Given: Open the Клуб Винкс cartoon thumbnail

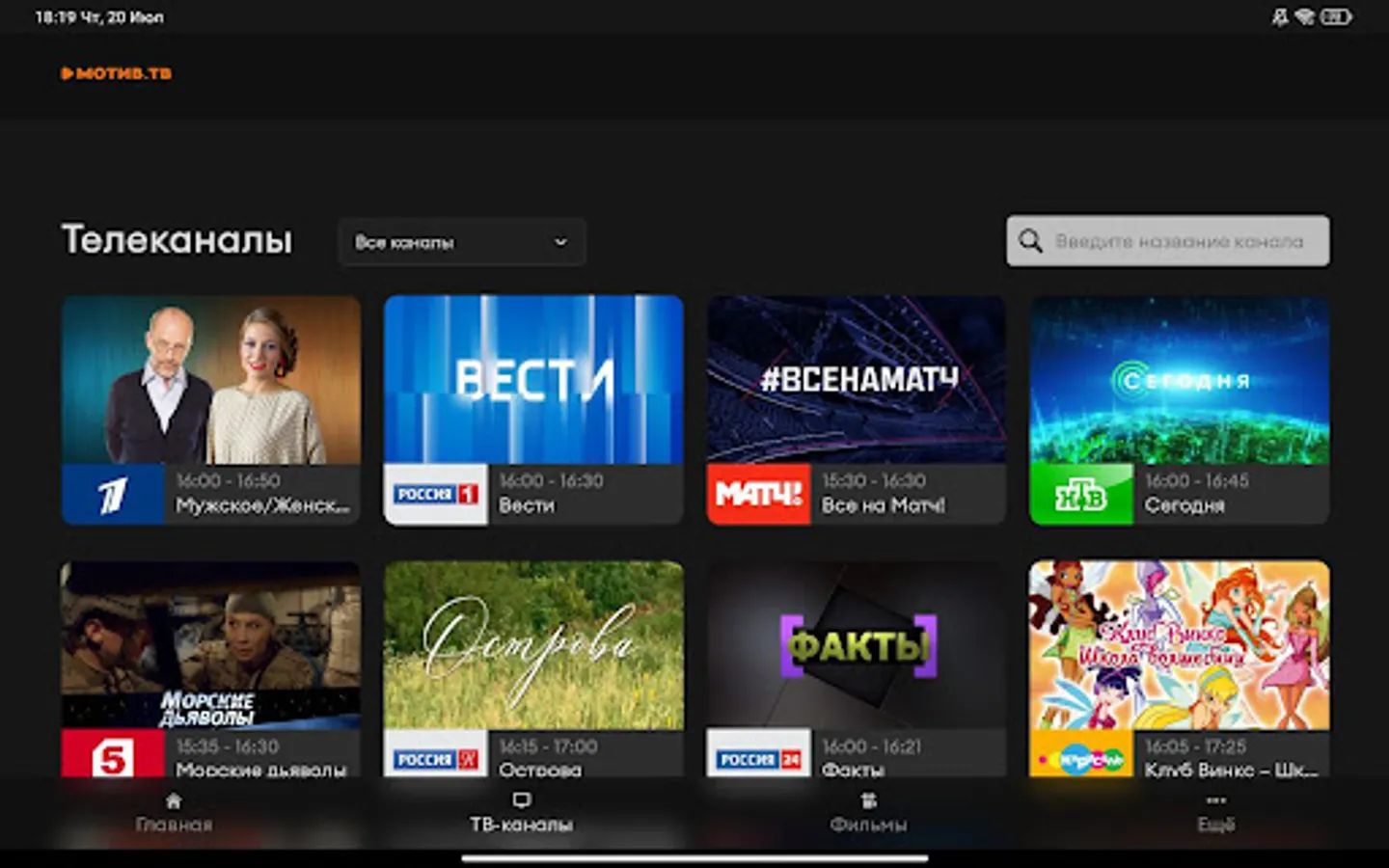Looking at the screenshot, I should click(1180, 646).
